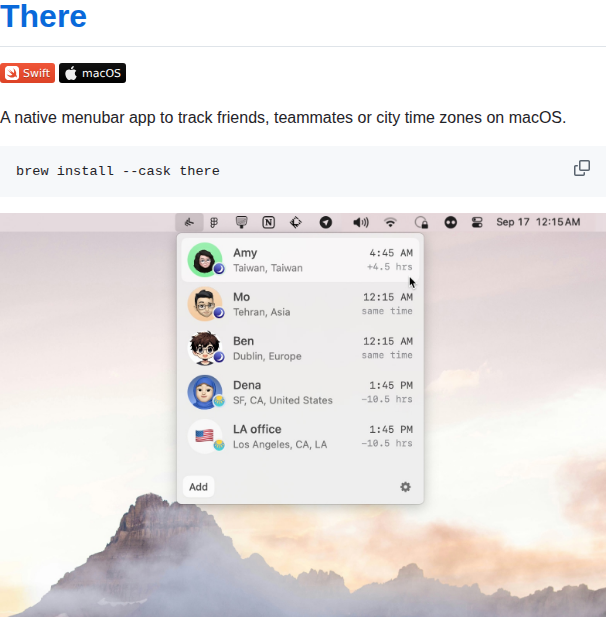Click the night moon badge on Amy's avatar
Image resolution: width=606 pixels, height=618 pixels.
[x=219, y=269]
